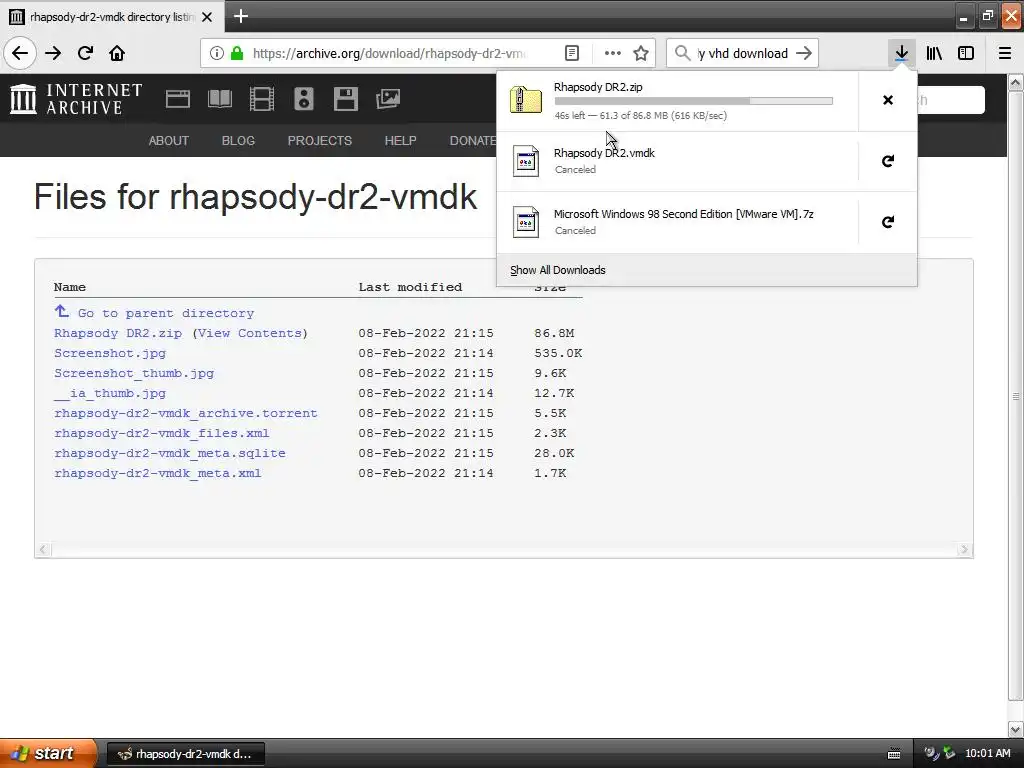Click the browser search box
The height and width of the screenshot is (768, 1024).
coord(743,53)
